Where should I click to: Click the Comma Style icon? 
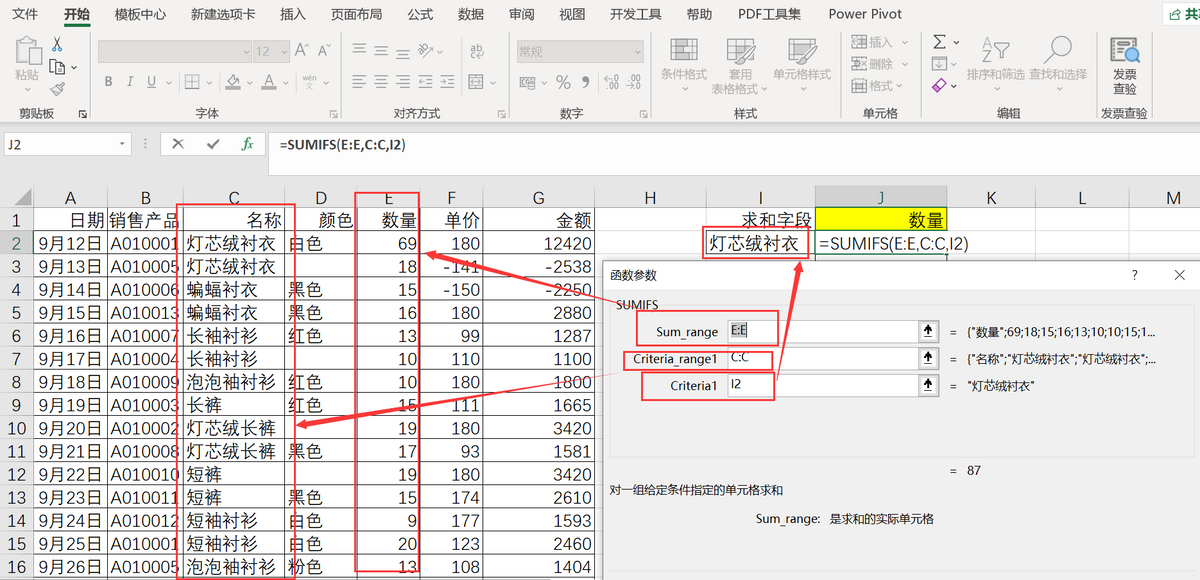pos(585,82)
